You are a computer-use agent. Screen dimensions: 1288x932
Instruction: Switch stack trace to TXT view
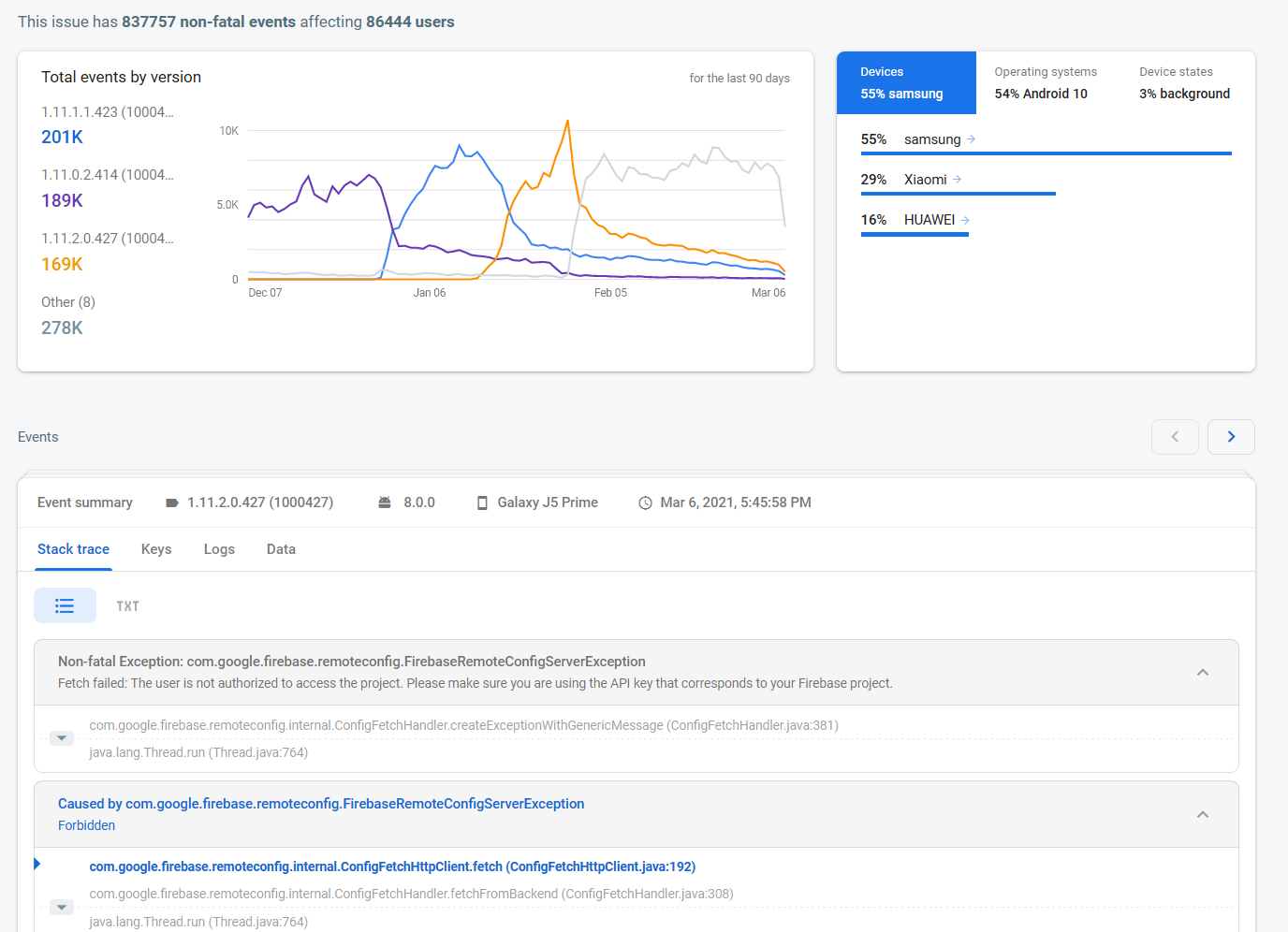[x=127, y=606]
